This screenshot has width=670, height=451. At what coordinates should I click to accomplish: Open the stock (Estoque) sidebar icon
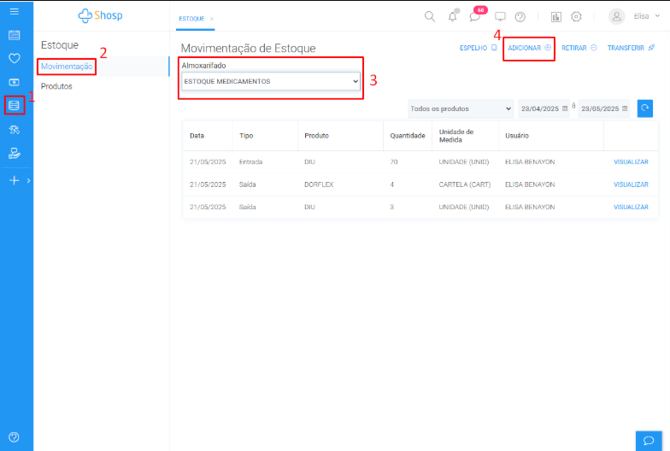[14, 105]
